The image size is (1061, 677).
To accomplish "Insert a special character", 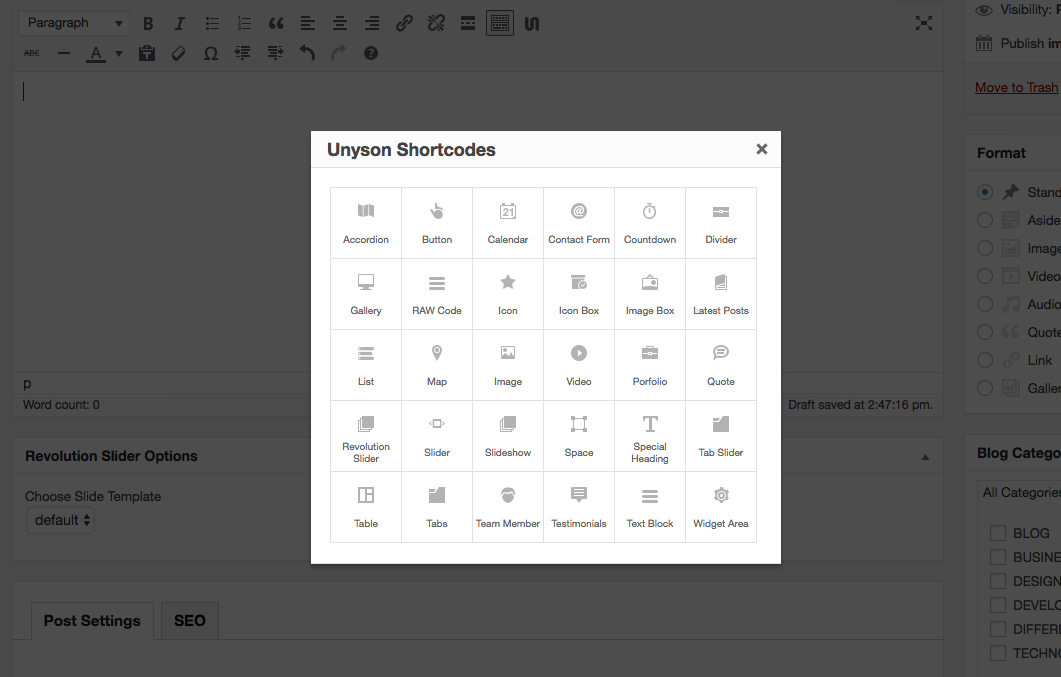I will [x=210, y=53].
